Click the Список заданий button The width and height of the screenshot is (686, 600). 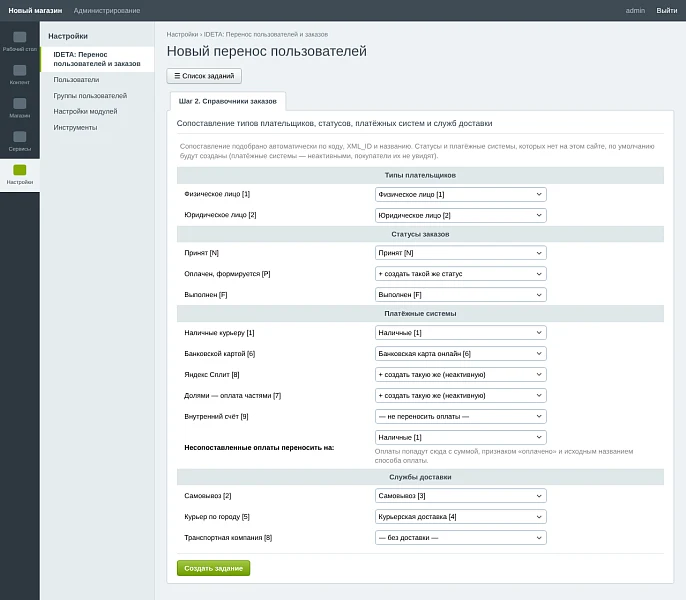tap(204, 76)
